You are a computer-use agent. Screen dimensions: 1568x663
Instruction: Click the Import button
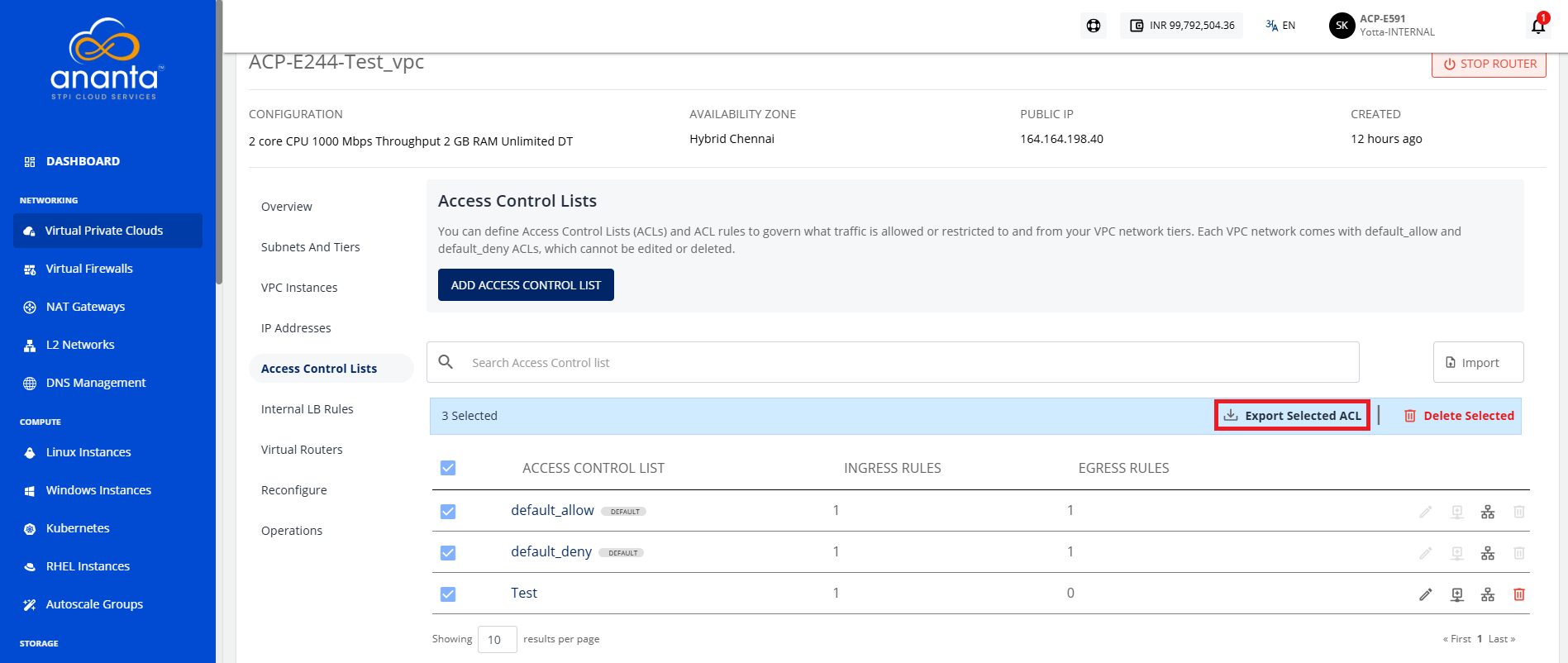[x=1478, y=362]
